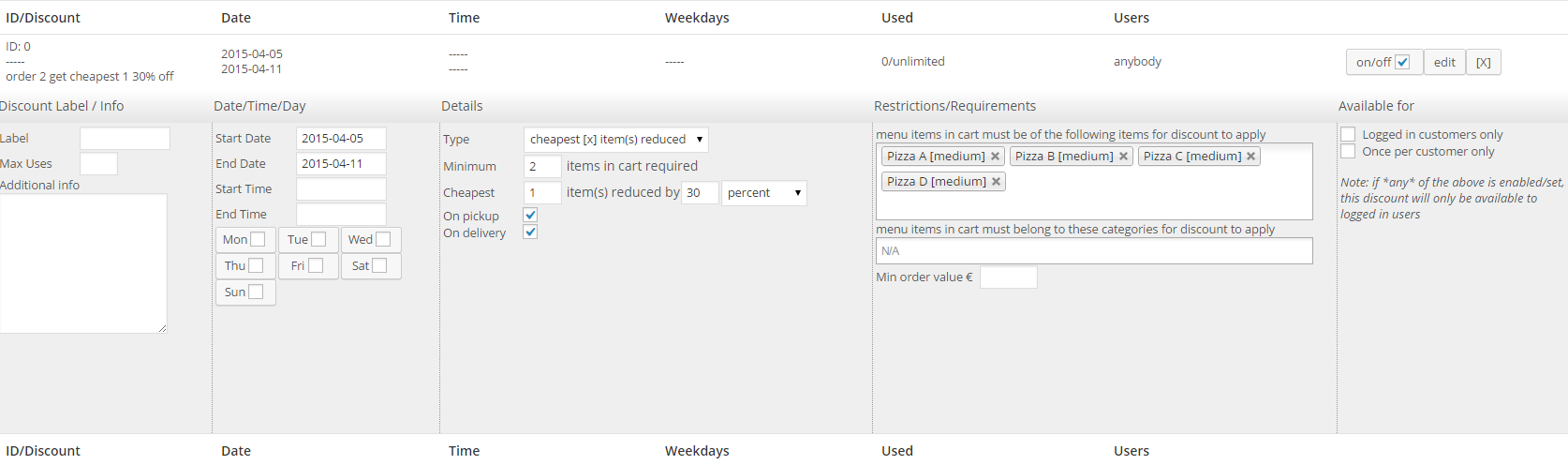Click the edit button for discount

[x=1444, y=62]
